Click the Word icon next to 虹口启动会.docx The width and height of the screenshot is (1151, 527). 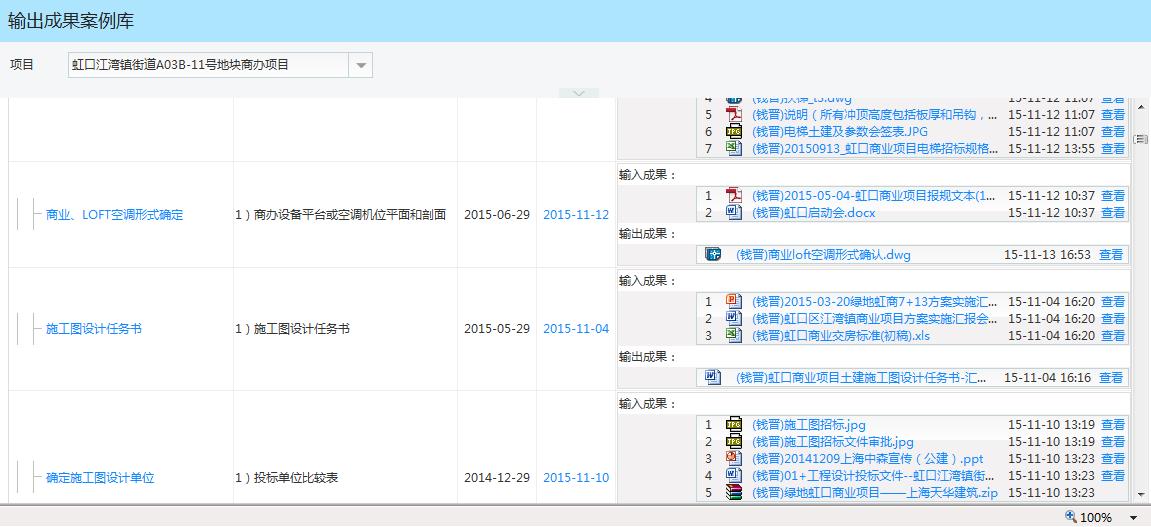click(x=734, y=213)
